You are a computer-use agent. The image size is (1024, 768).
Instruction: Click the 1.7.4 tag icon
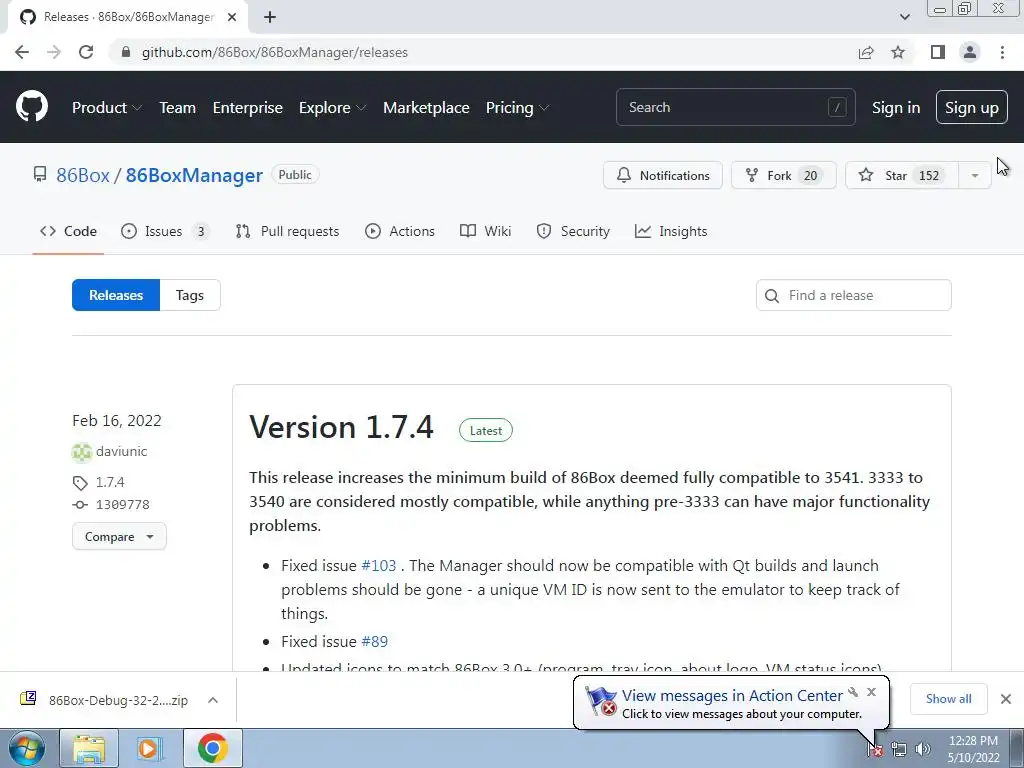pos(80,483)
